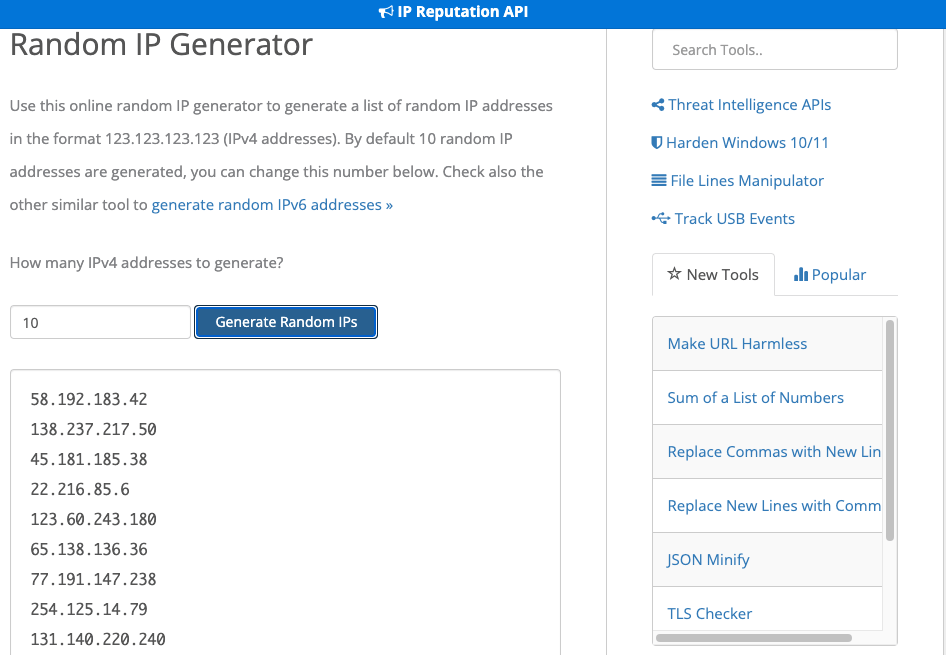
Task: Click the Search Tools input field
Action: point(775,50)
